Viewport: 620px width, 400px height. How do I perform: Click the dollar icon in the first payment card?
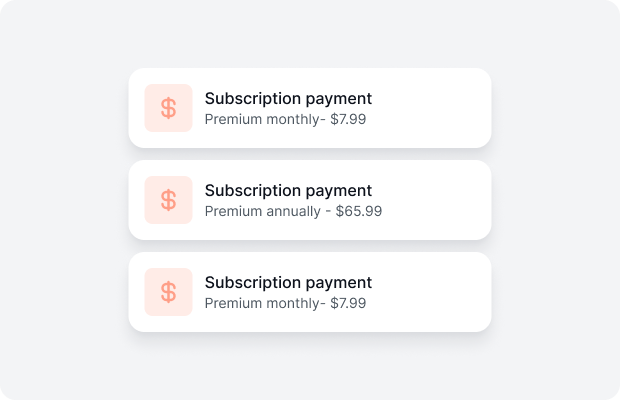[168, 108]
